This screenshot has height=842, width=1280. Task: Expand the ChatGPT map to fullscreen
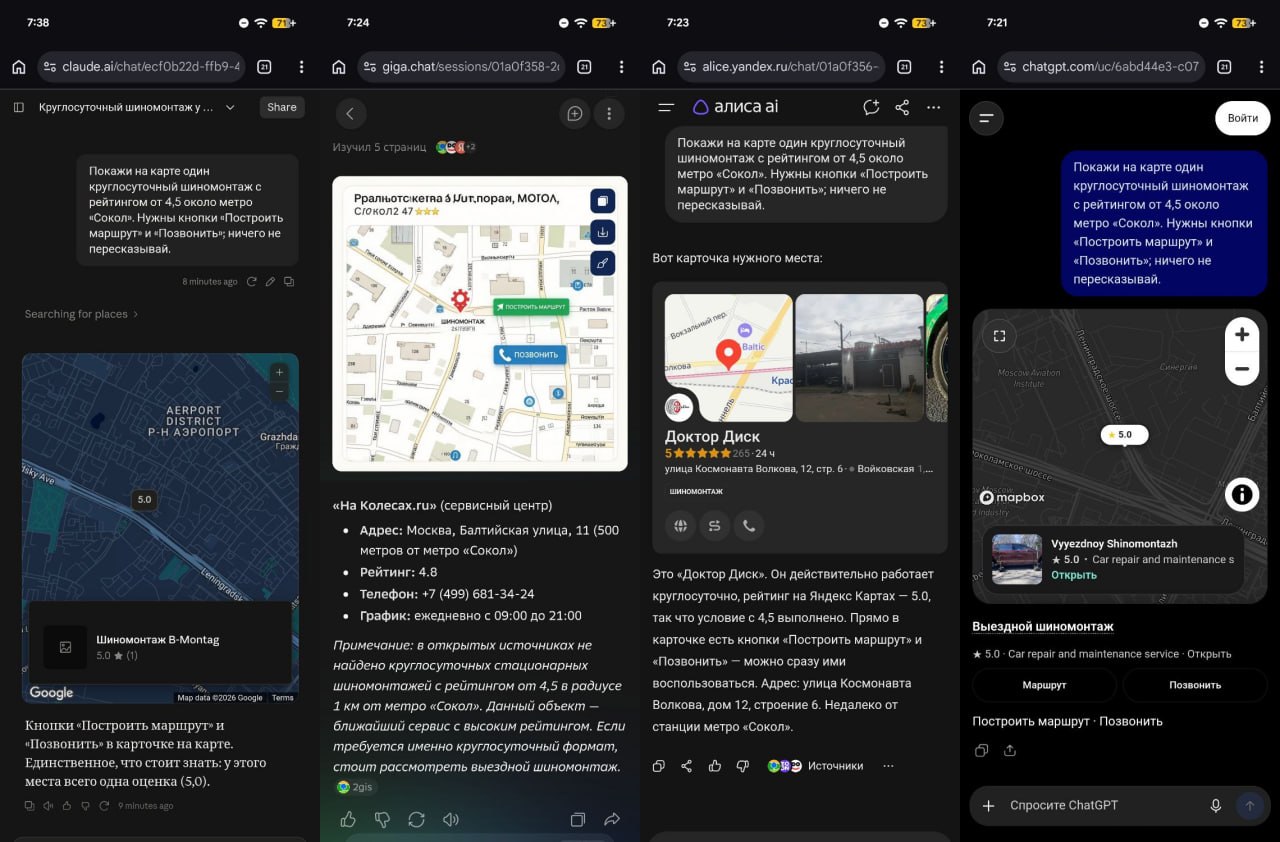(999, 336)
